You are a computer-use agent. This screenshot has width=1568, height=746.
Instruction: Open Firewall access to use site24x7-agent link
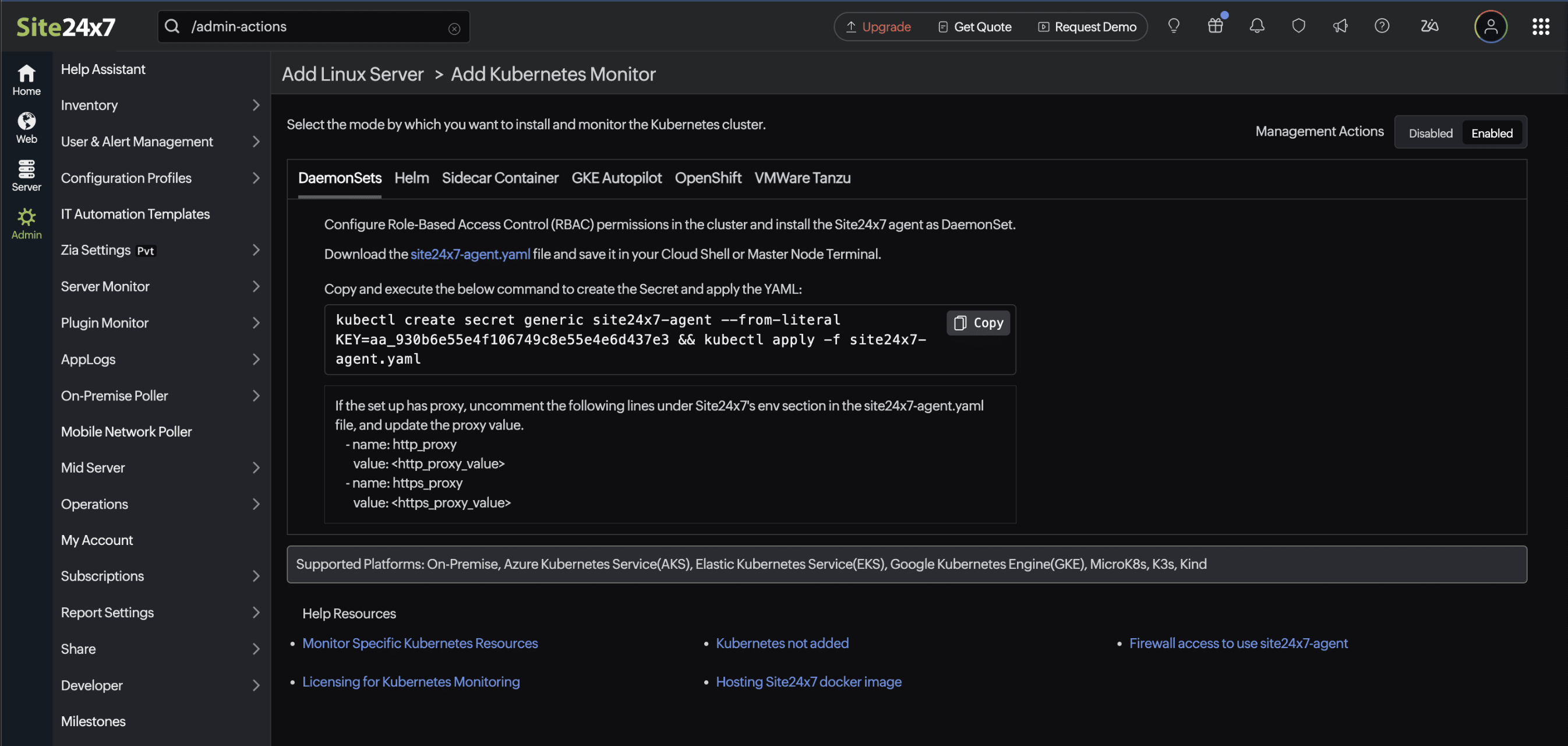coord(1239,643)
